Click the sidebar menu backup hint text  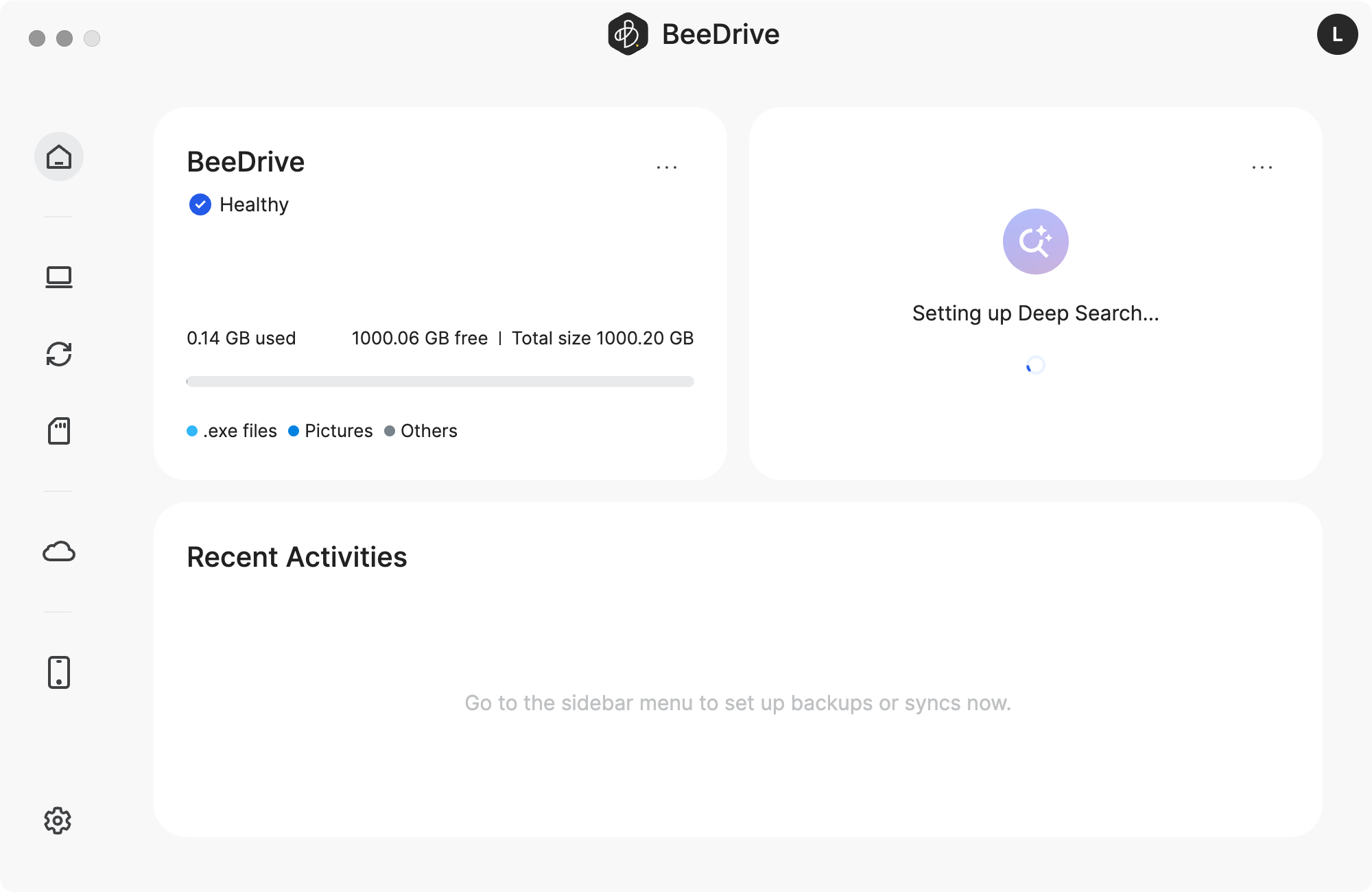point(738,703)
